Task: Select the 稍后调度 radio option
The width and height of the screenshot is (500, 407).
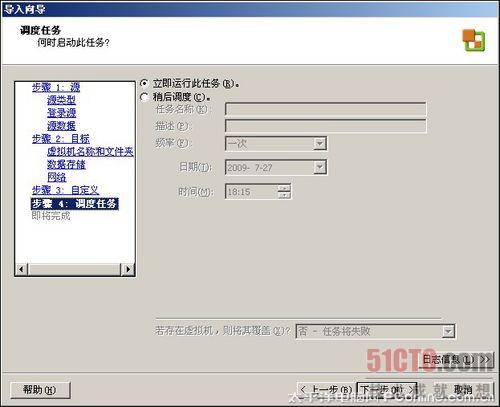Action: (144, 97)
